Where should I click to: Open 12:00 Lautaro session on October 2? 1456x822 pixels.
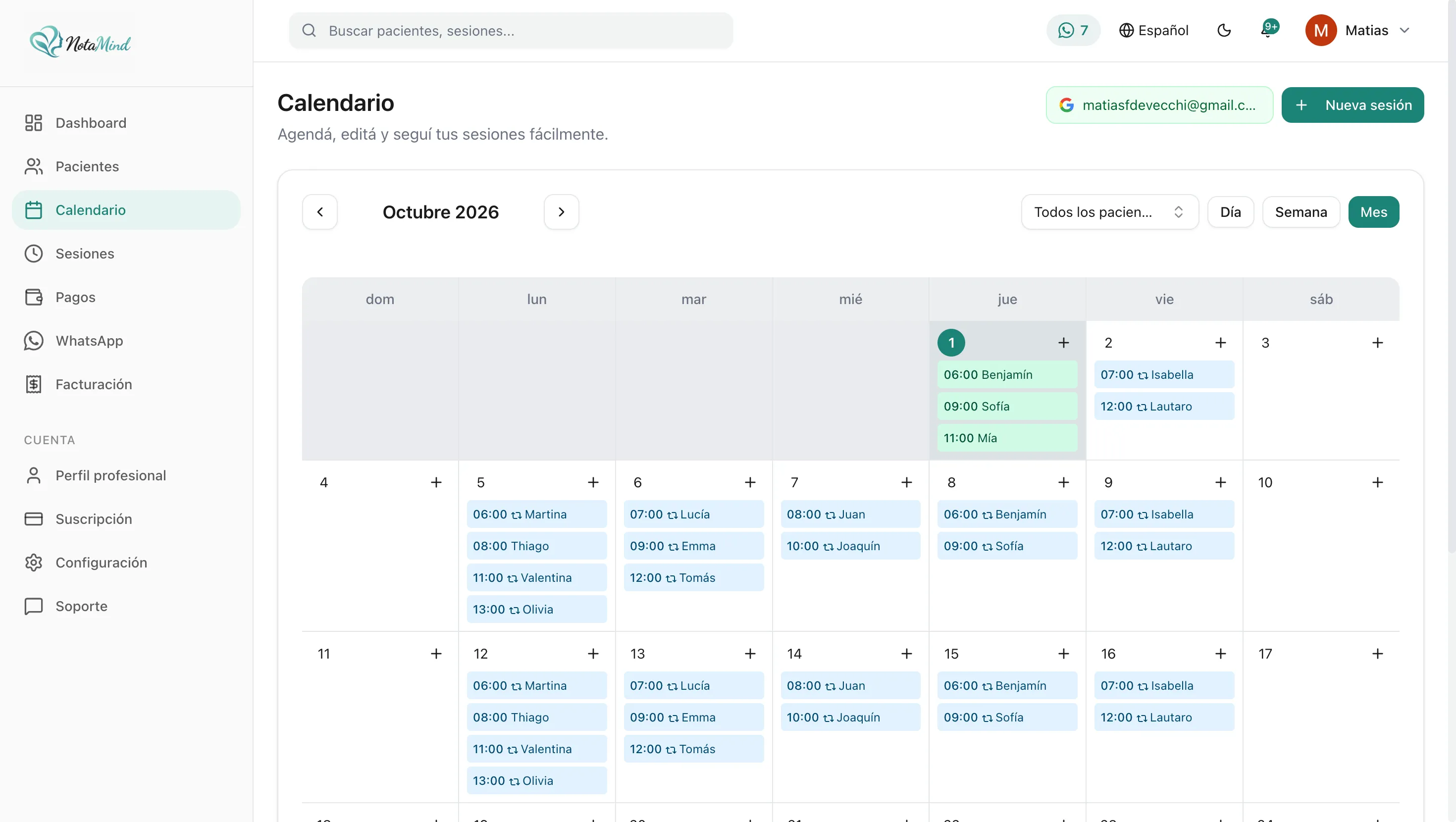[1164, 406]
